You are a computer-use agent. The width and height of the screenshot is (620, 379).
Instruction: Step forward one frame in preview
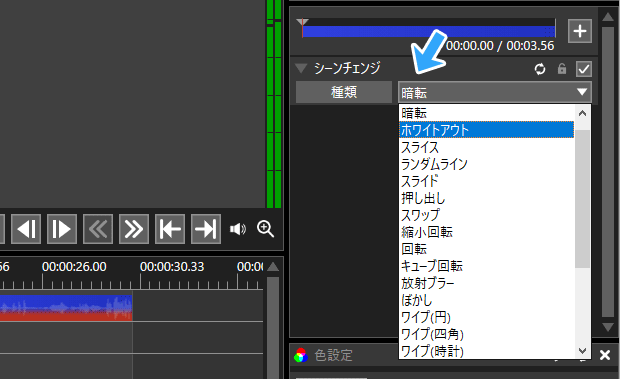[62, 229]
